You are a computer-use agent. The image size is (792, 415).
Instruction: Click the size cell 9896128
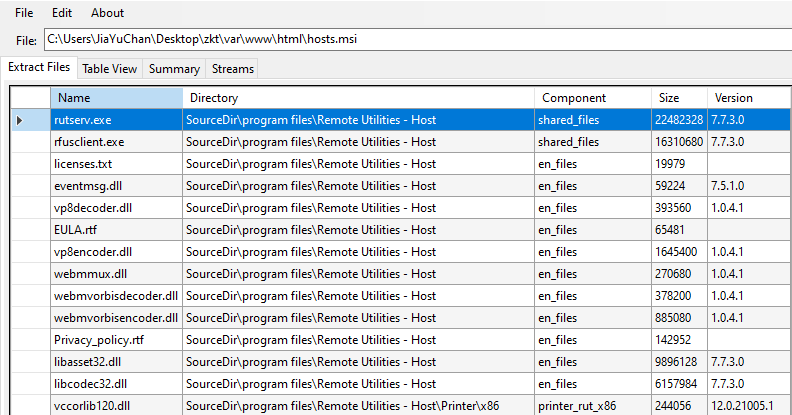click(679, 361)
